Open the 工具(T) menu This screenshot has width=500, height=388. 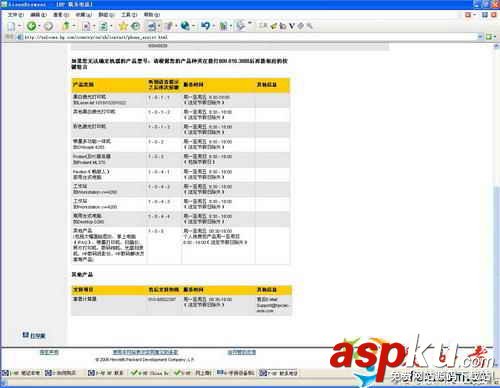tap(129, 15)
